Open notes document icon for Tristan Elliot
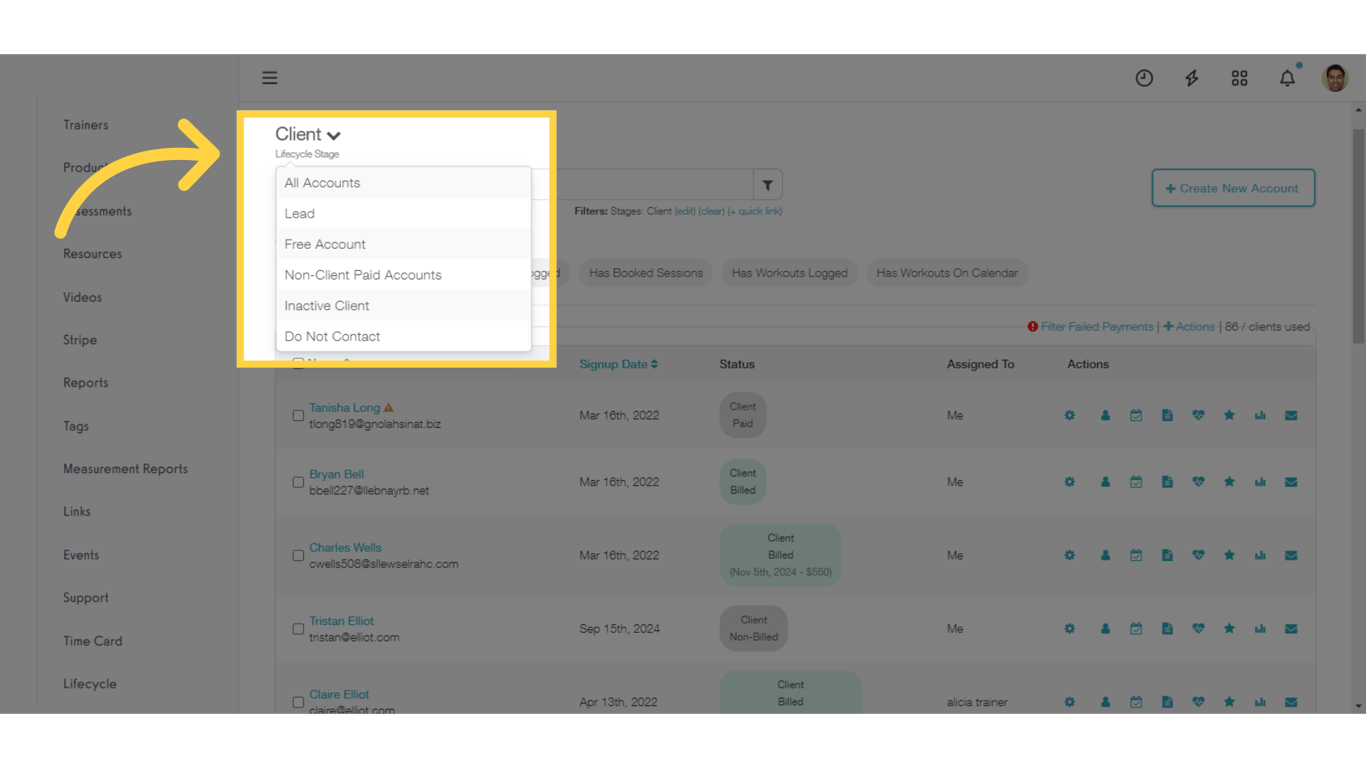Screen dimensions: 1366x768 click(1167, 628)
